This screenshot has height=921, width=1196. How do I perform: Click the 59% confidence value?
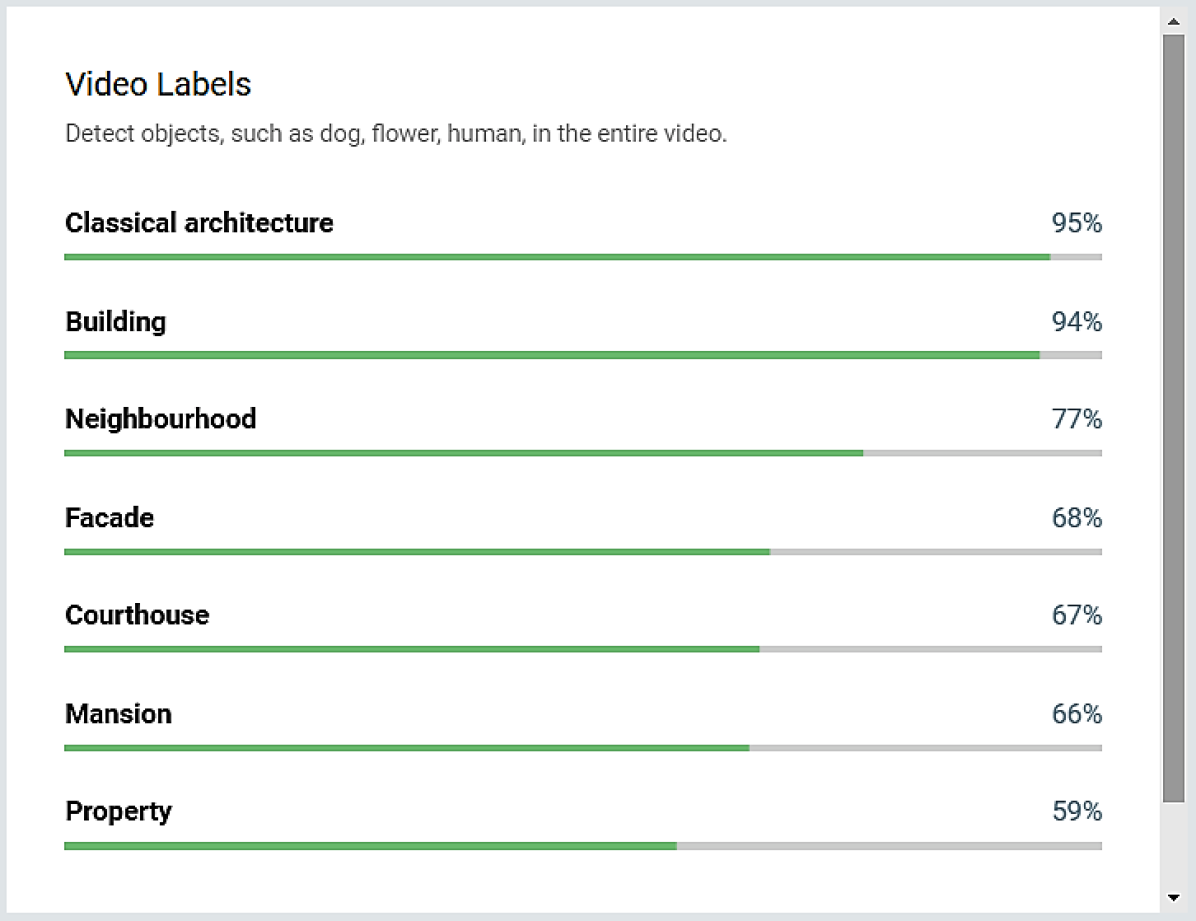1076,811
